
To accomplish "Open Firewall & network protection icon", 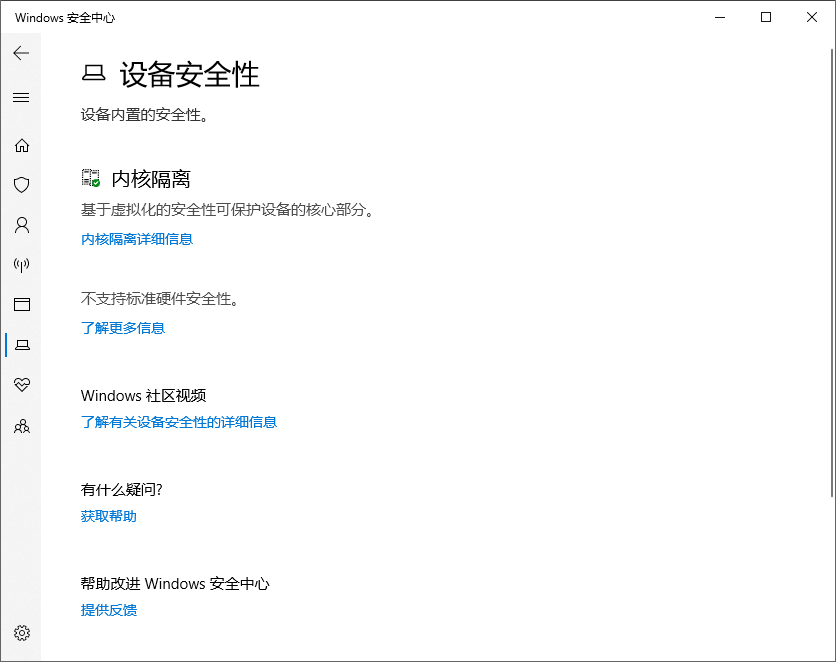I will pos(21,264).
